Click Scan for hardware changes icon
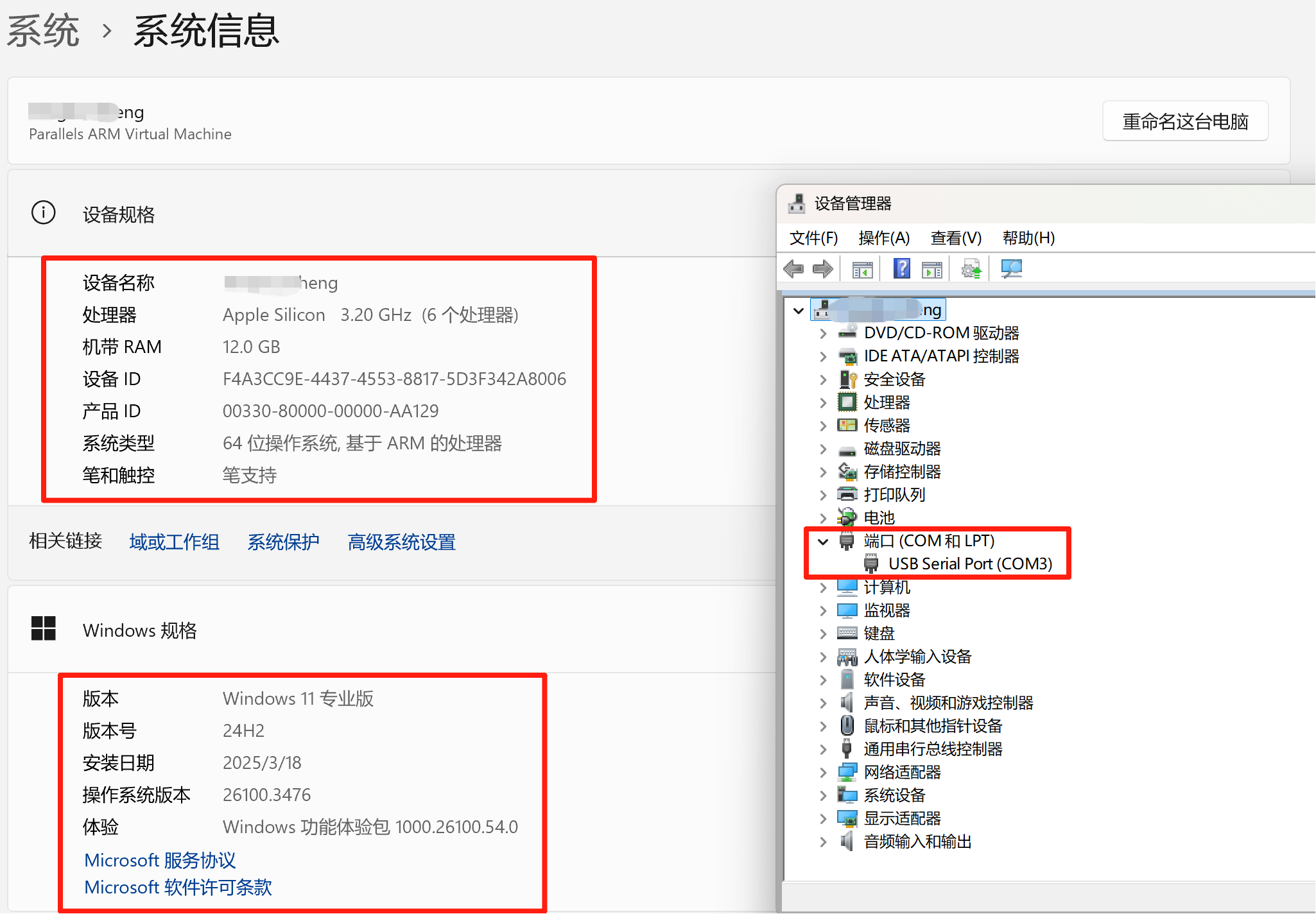The height and width of the screenshot is (914, 1316). [x=1011, y=268]
